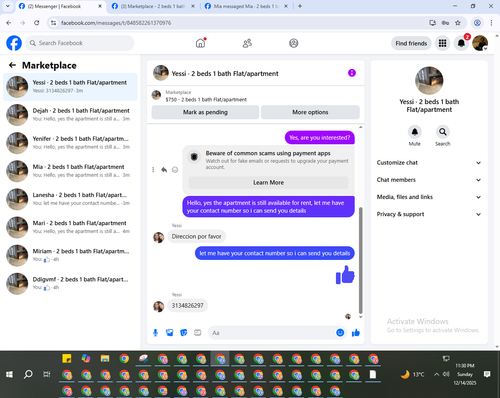Open Windows taskbar search
Screen dimensions: 500x398
28,374
